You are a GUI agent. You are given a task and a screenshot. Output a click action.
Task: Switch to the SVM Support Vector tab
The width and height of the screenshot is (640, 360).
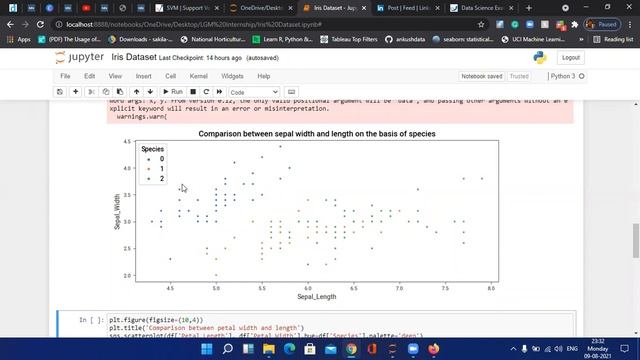point(187,8)
